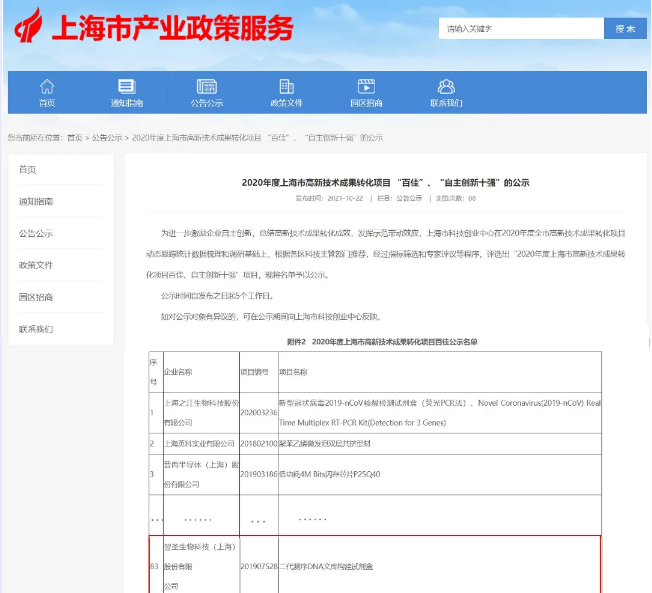652x593 pixels.
Task: Select 园区招商 in left sidebar
Action: [36, 297]
